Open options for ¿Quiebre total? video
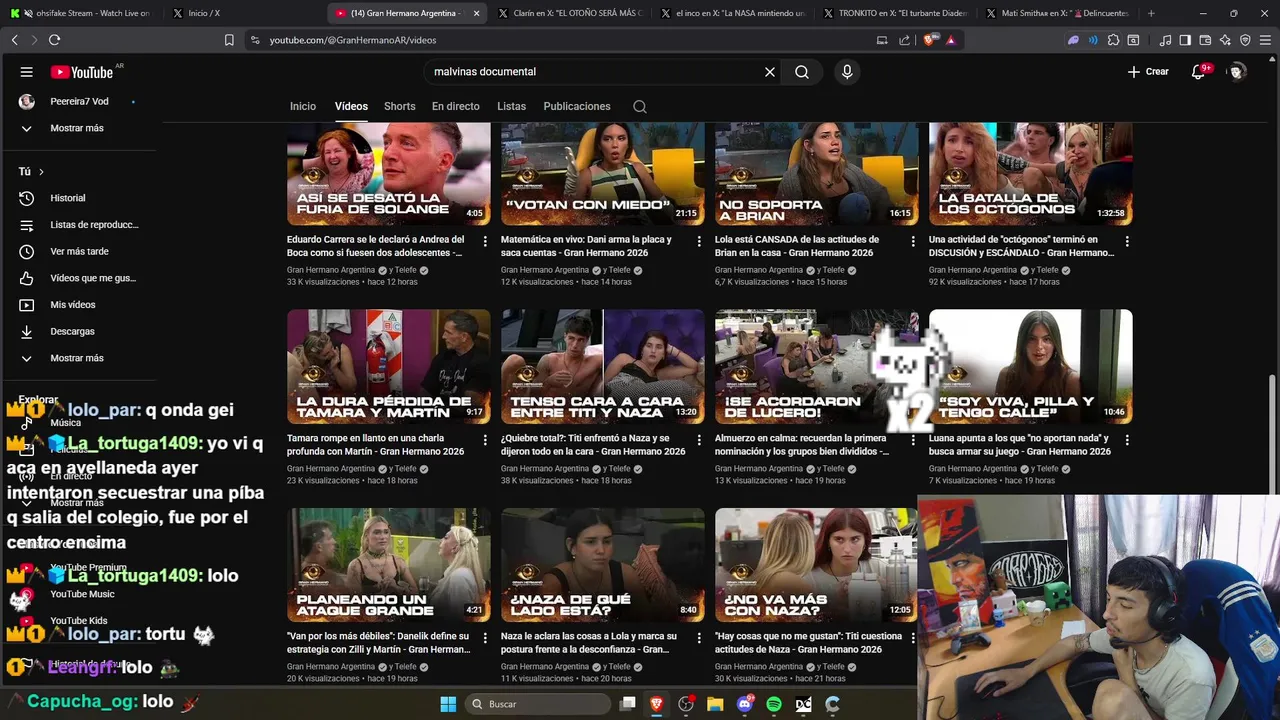Viewport: 1280px width, 720px height. click(x=699, y=439)
